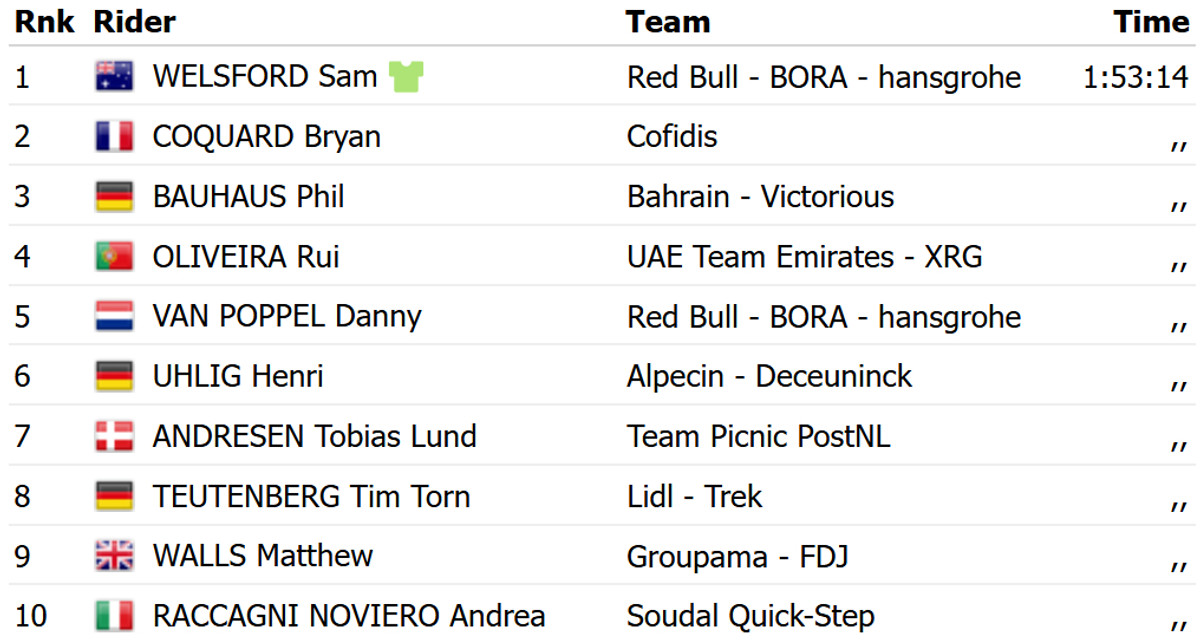
Task: Go to Alpecin - Deceuninck team
Action: [769, 377]
